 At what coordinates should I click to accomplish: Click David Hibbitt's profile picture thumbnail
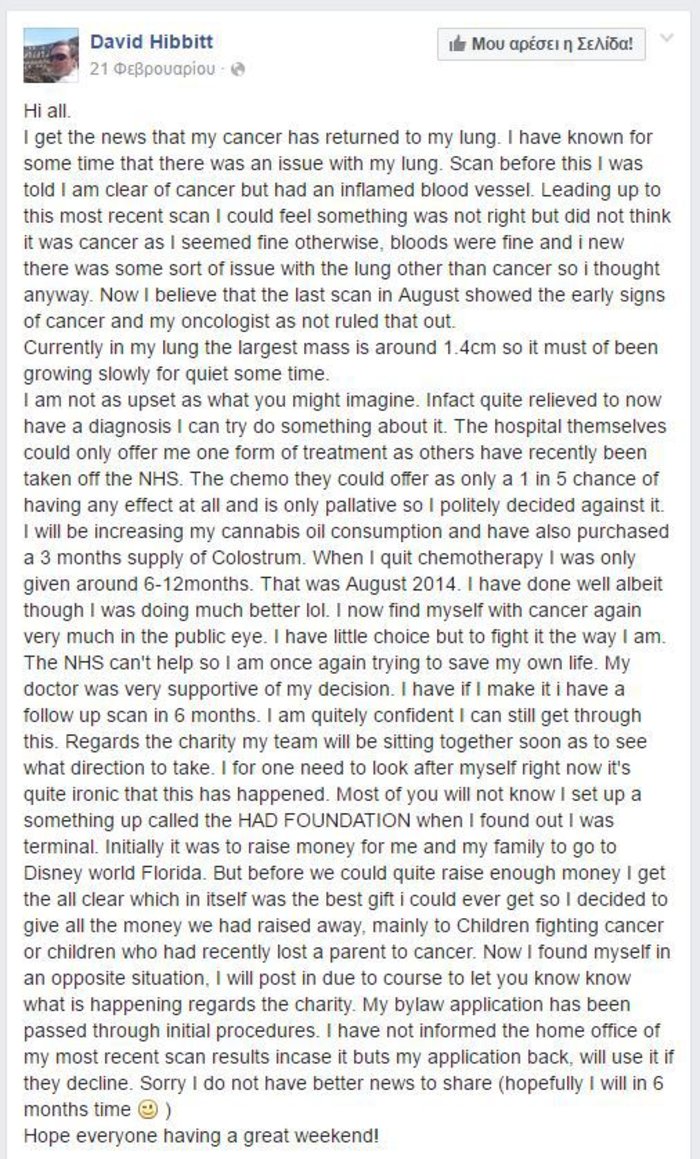[x=51, y=55]
